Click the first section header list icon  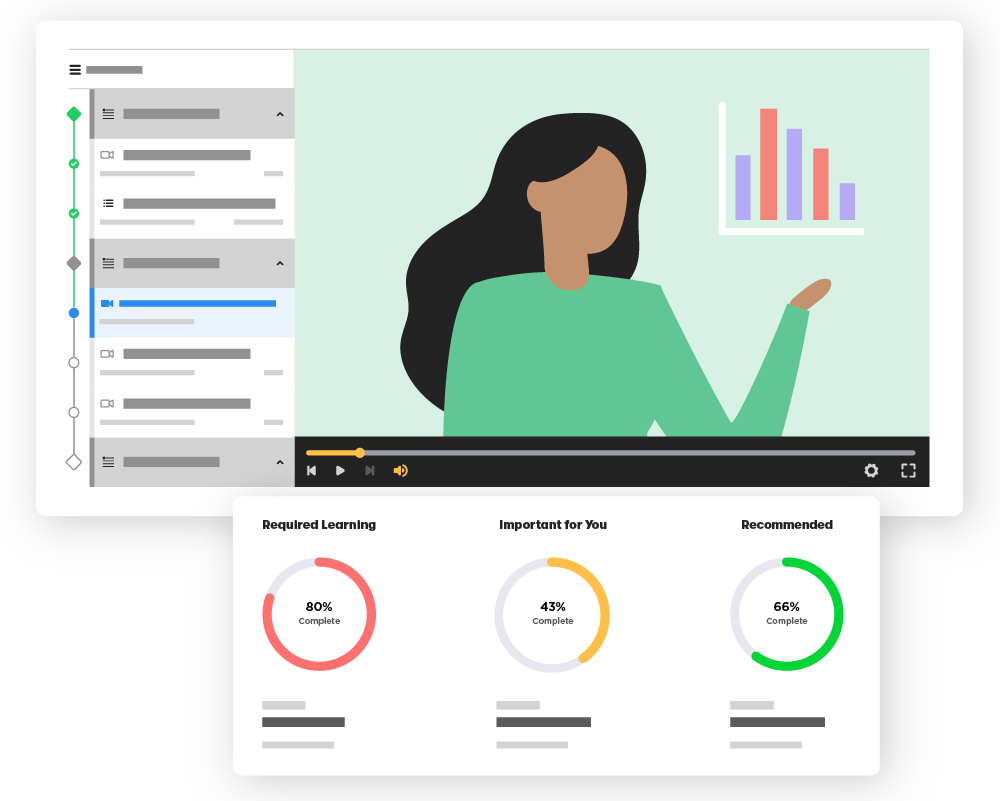coord(108,114)
